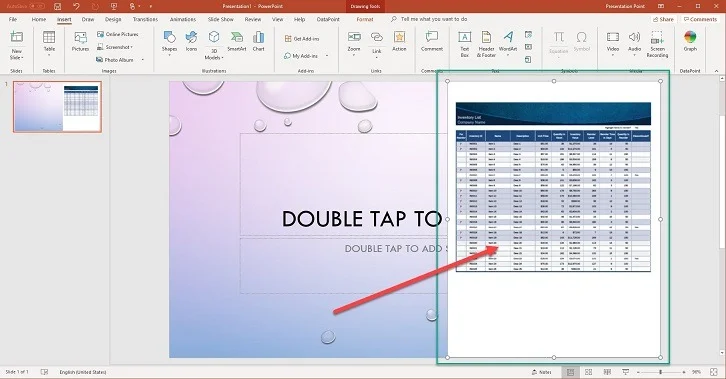Viewport: 726px width, 379px height.
Task: Undo the last action
Action: point(76,6)
